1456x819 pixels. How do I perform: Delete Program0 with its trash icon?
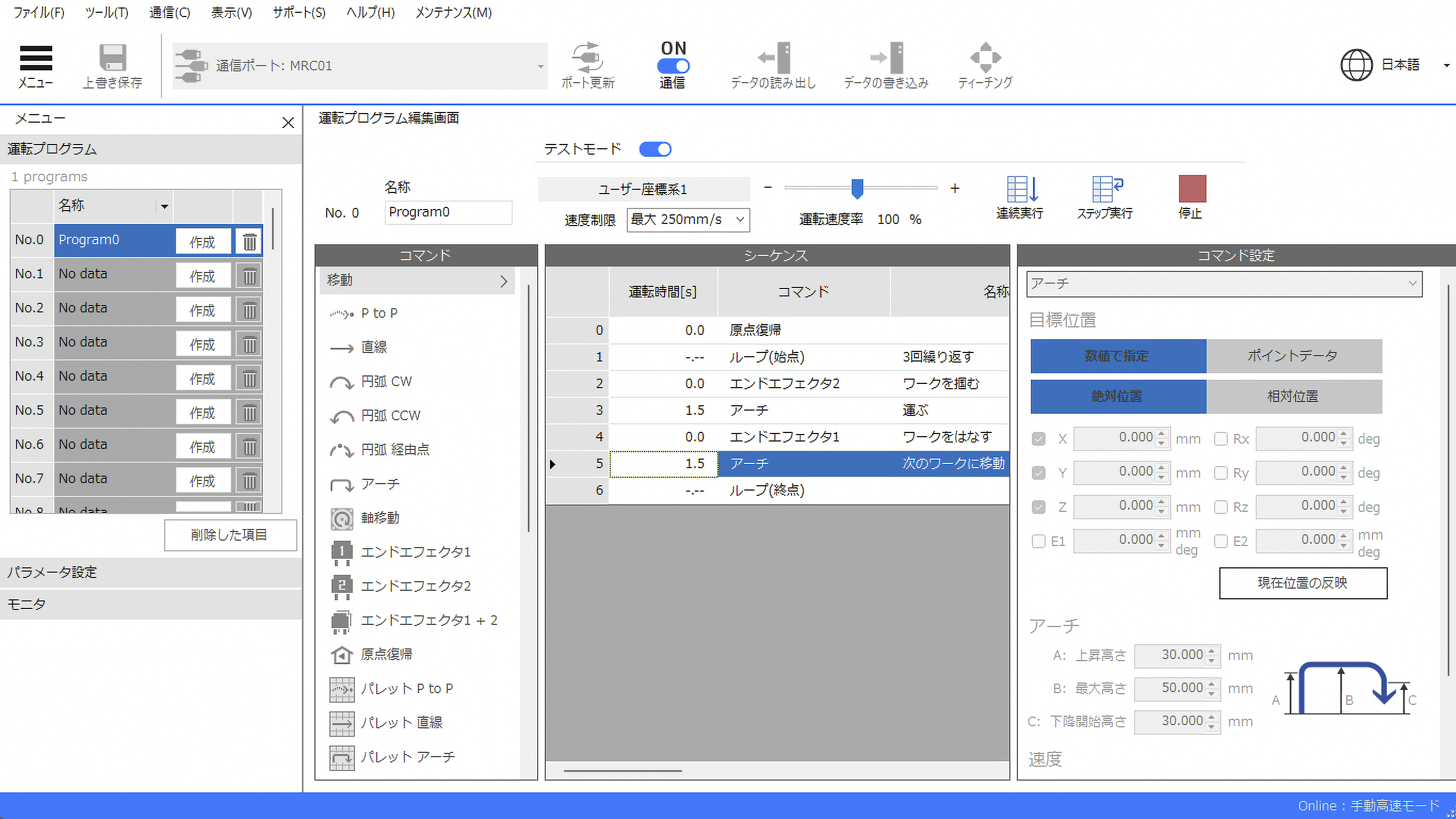249,242
